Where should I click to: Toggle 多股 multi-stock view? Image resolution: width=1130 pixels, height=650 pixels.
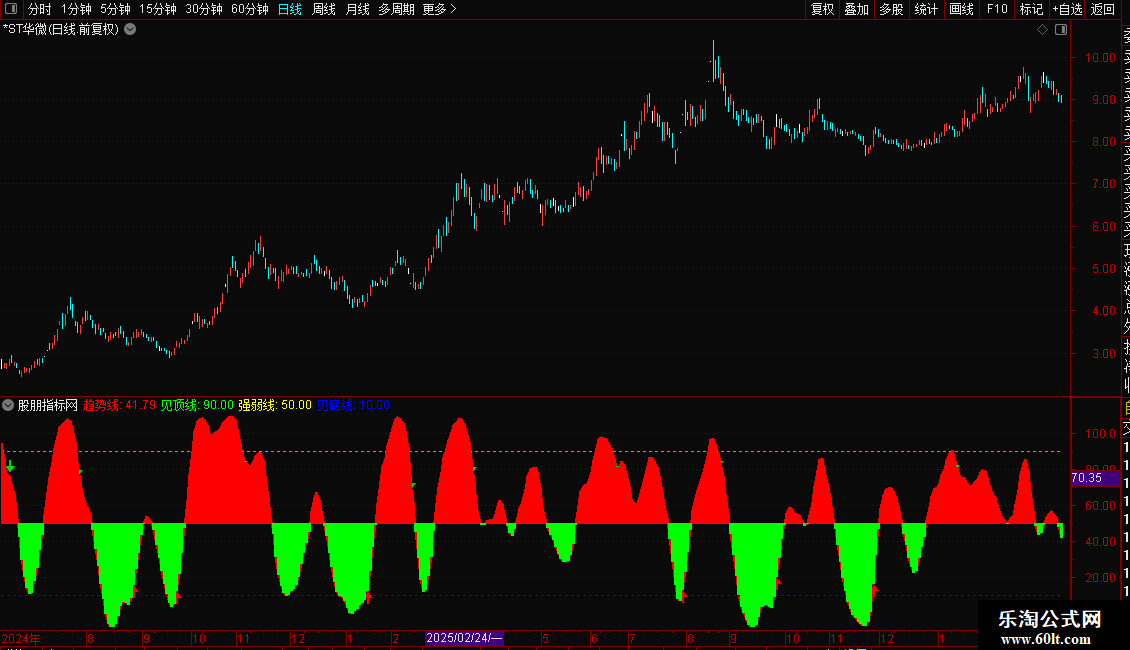891,9
